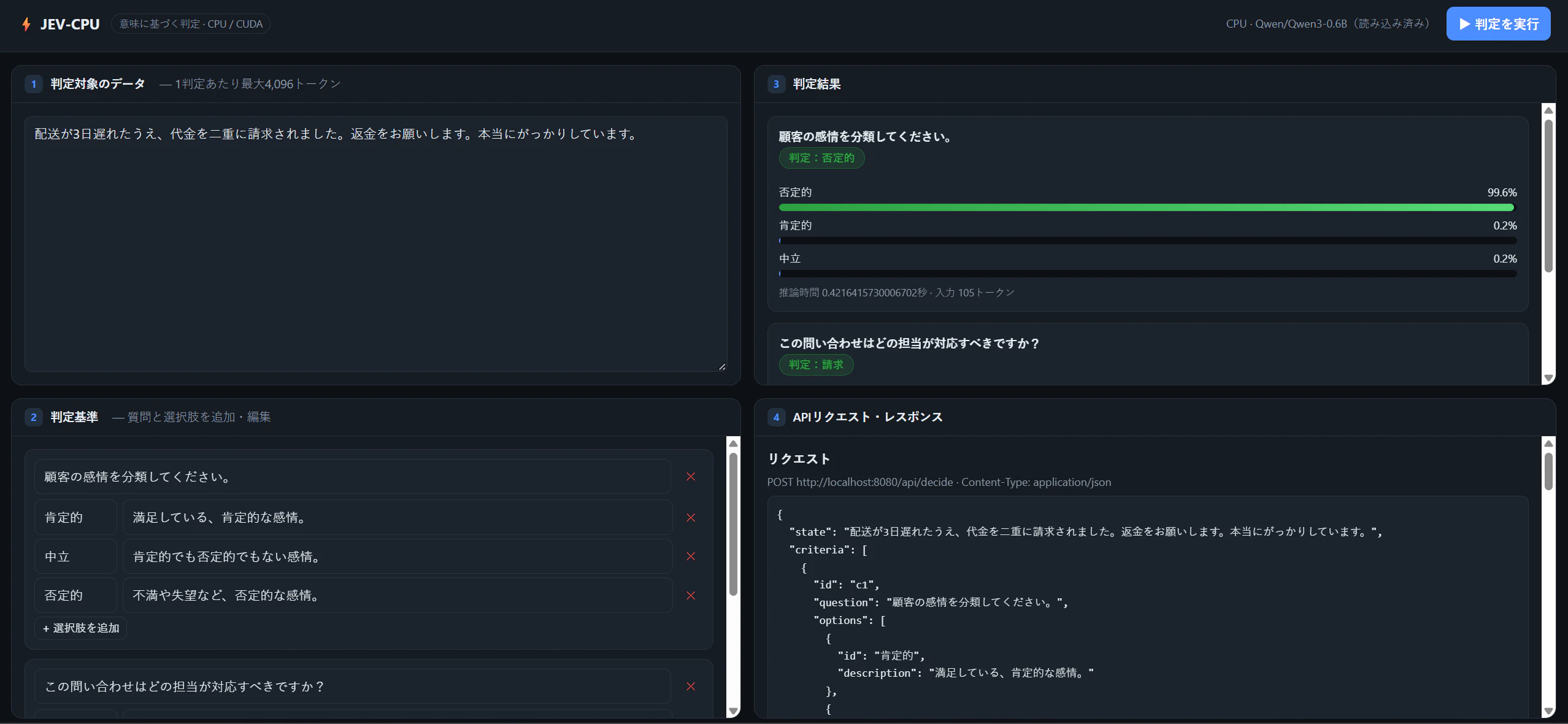Screen dimensions: 1568x724
Task: Click the 肯定的 0.2% progress bar
Action: coord(1147,241)
